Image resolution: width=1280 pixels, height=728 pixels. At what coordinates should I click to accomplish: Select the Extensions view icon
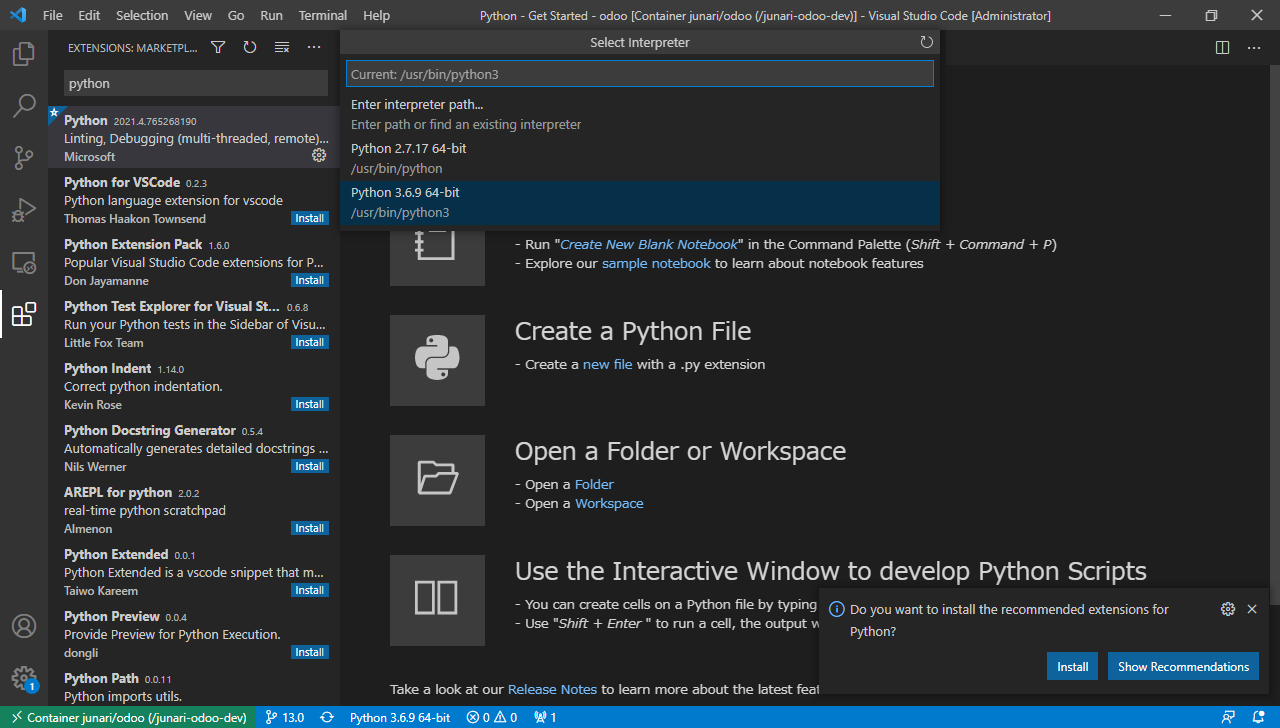24,314
